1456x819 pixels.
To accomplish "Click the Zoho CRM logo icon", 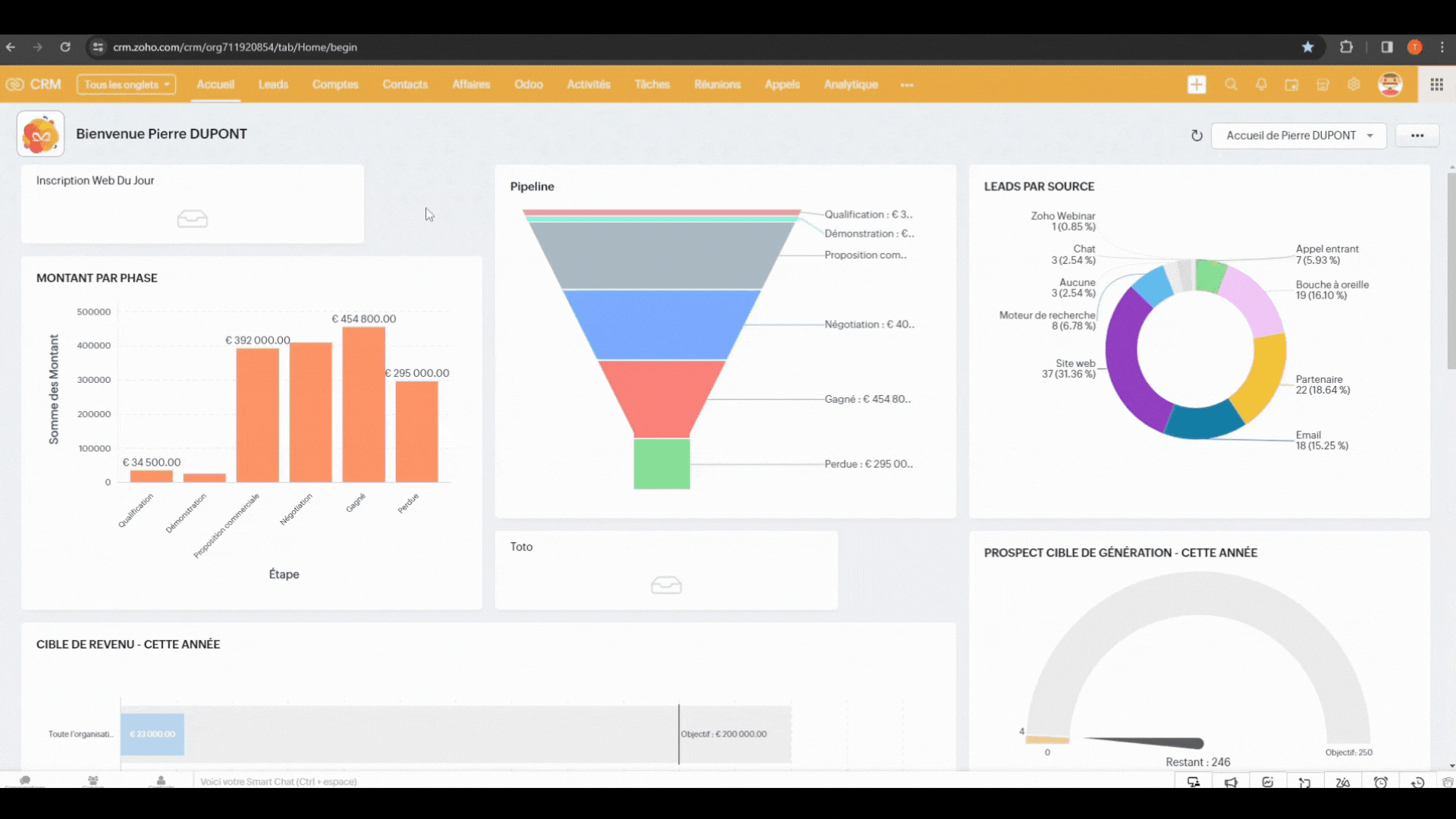I will (x=14, y=84).
